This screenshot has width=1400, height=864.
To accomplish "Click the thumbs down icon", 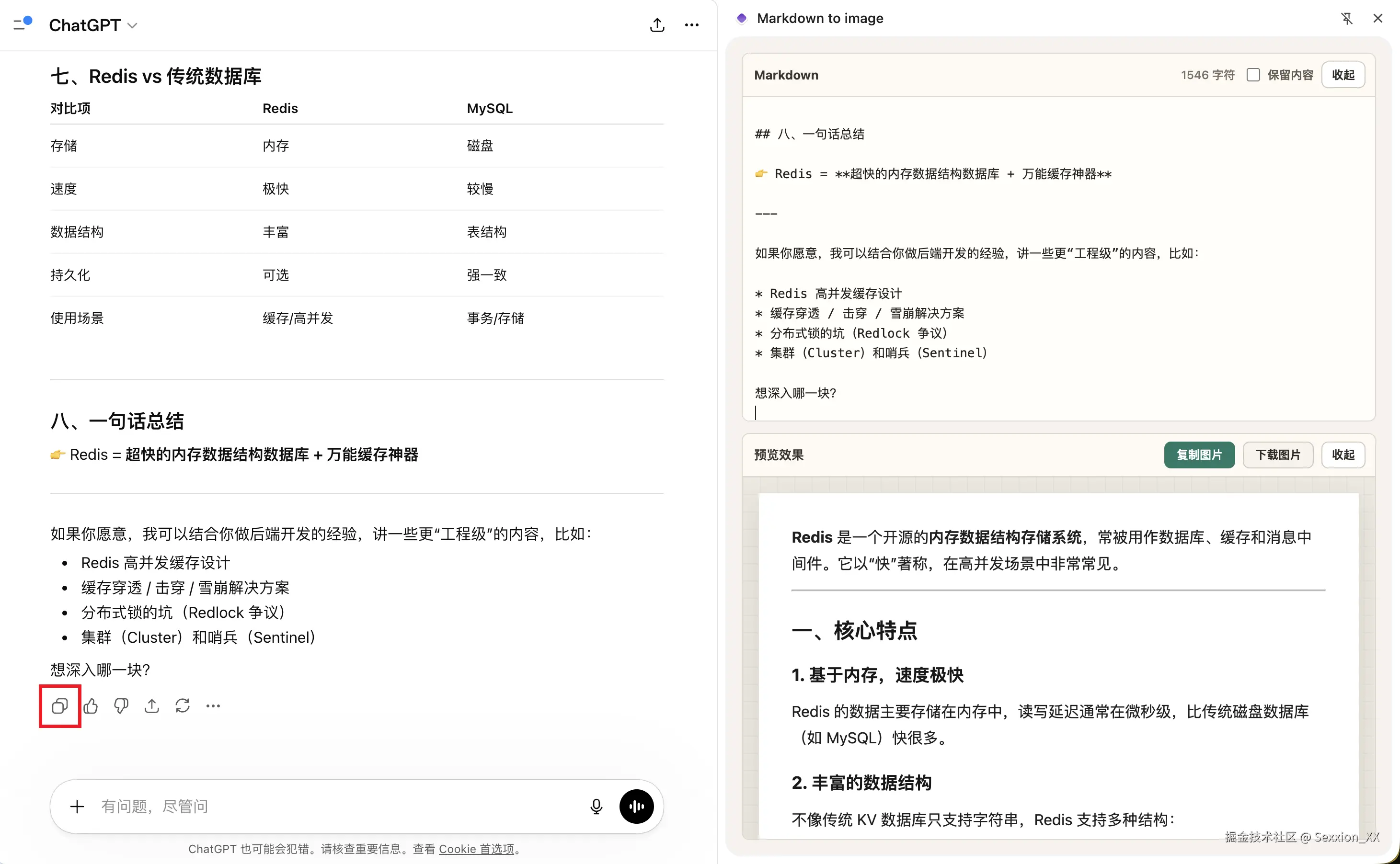I will coord(121,706).
